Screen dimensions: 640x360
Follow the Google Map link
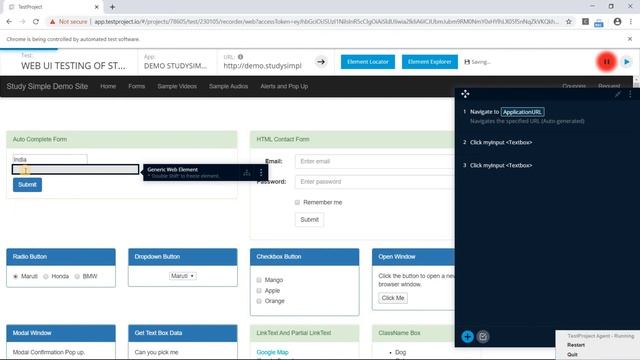(x=272, y=352)
